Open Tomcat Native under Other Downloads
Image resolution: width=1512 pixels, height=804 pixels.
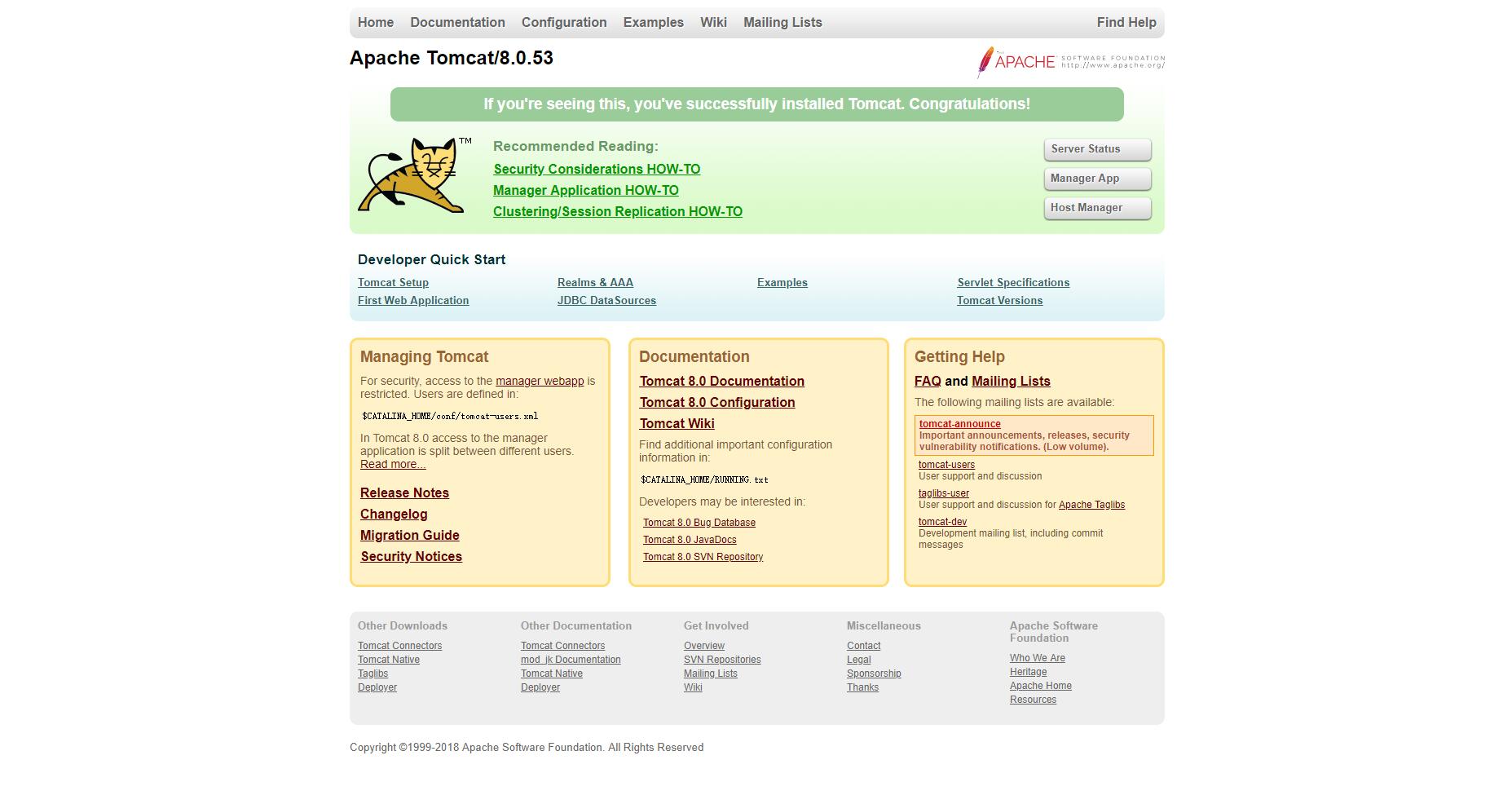(389, 660)
